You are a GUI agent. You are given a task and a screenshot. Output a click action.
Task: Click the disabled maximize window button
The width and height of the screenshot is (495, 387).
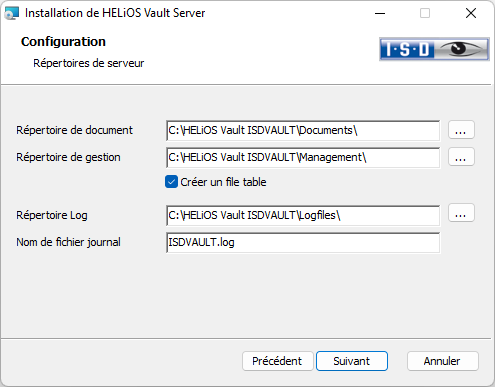pos(425,13)
